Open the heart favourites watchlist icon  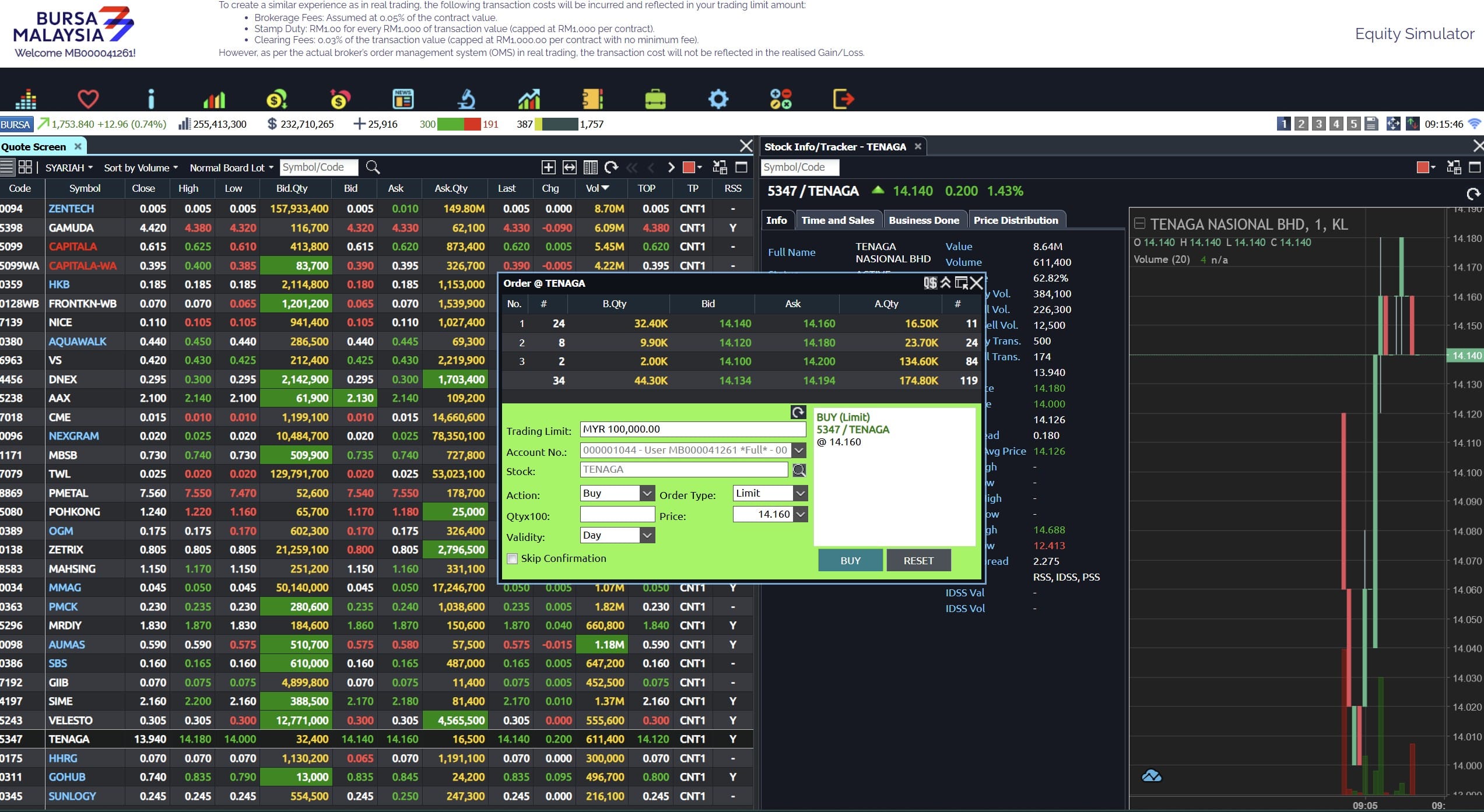tap(88, 99)
